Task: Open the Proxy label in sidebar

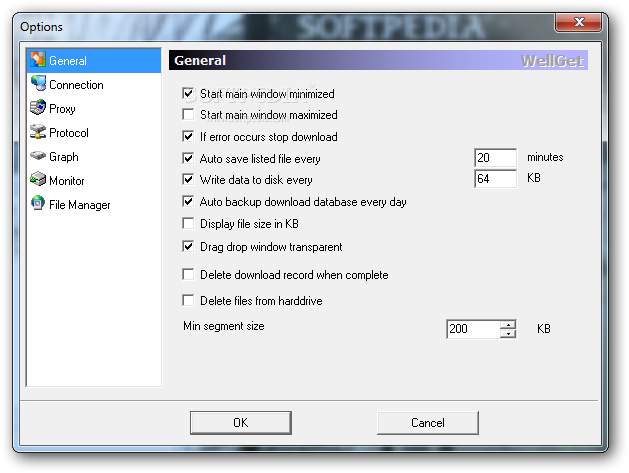Action: point(62,109)
